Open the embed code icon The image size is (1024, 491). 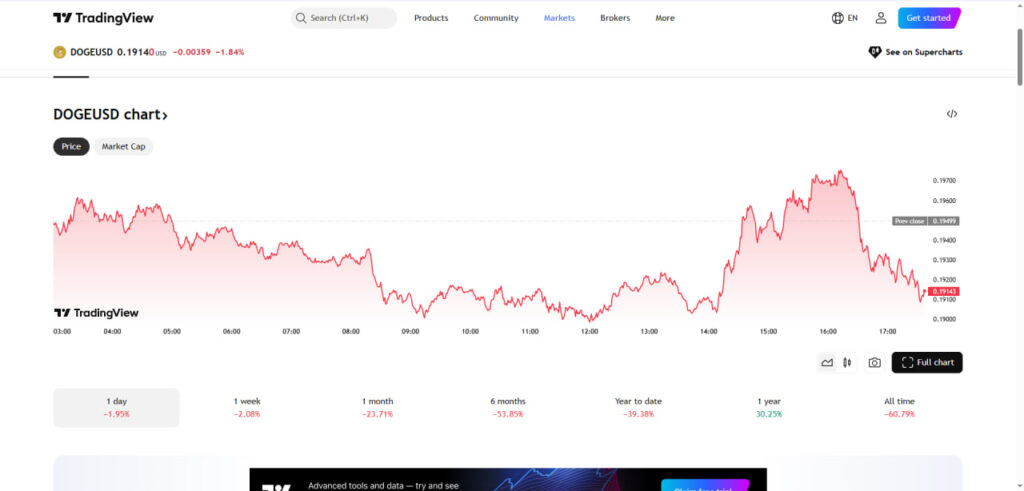click(952, 114)
